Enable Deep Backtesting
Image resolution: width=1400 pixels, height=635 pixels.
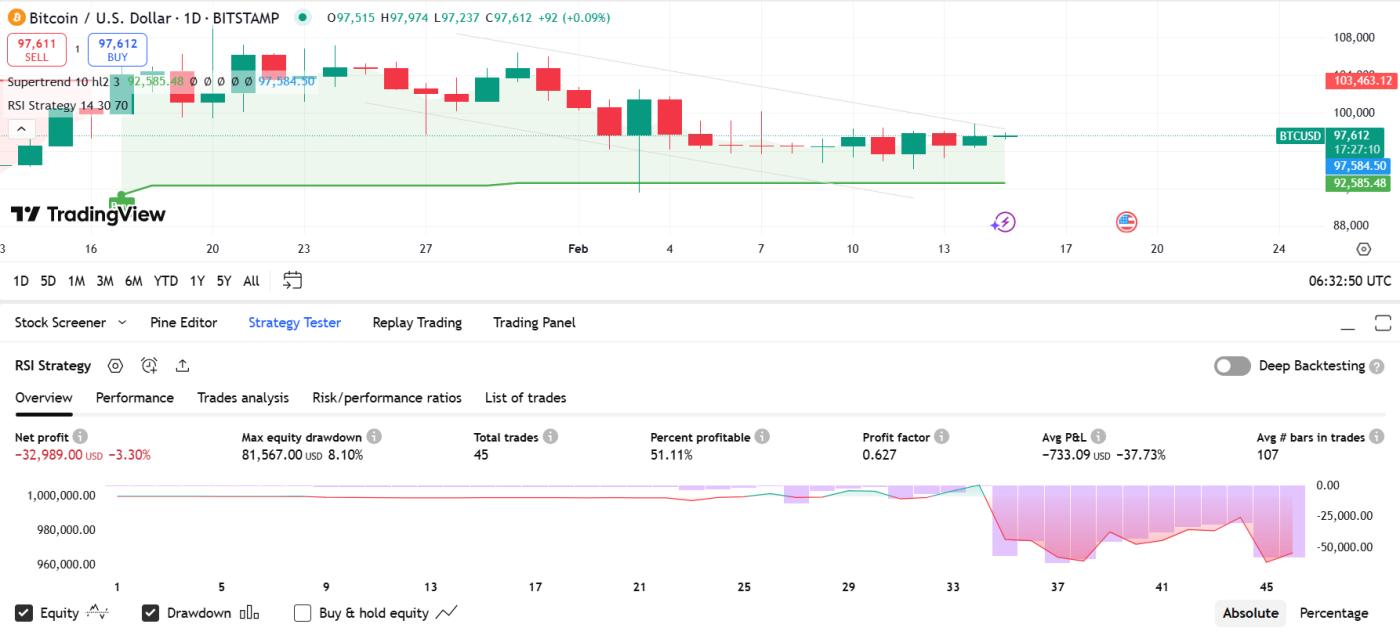1233,366
